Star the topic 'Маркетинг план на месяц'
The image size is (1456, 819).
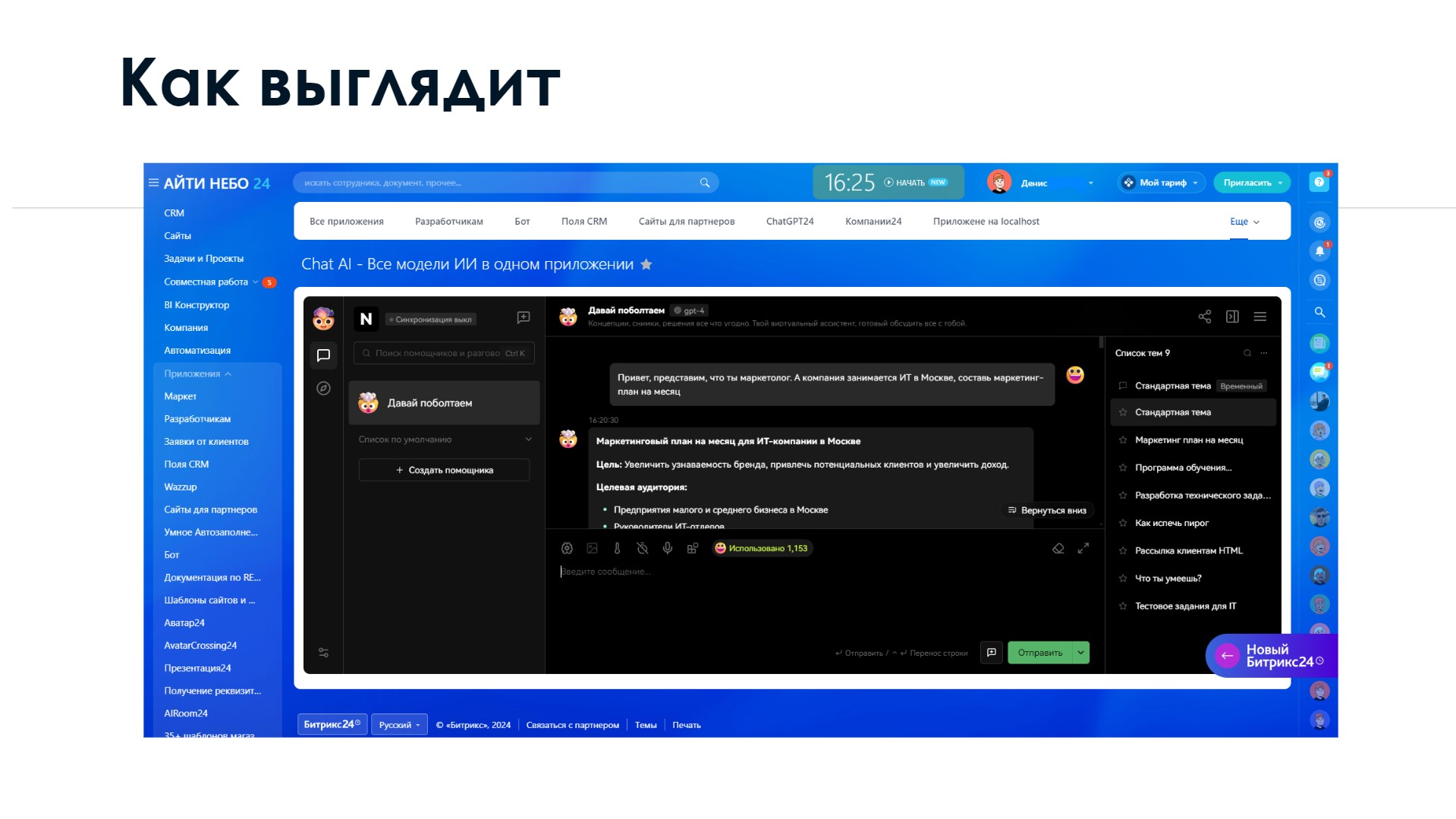(x=1123, y=440)
